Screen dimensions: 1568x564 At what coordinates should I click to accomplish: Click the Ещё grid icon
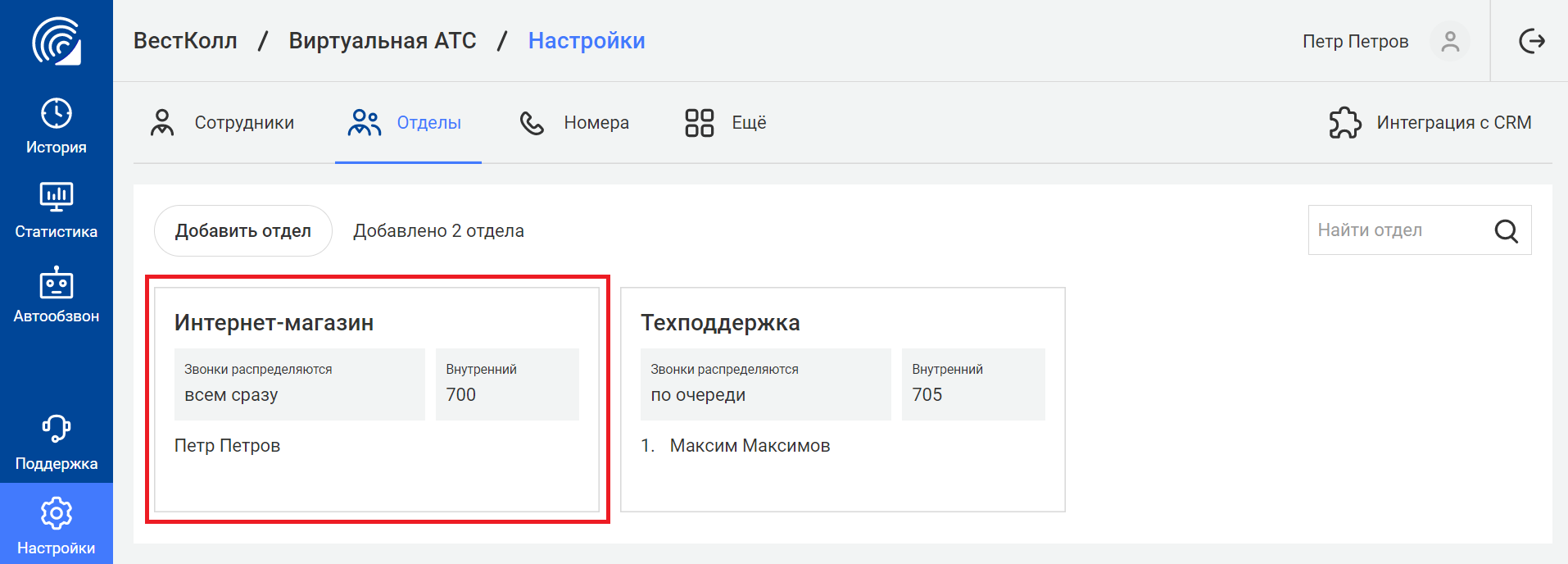[x=700, y=123]
